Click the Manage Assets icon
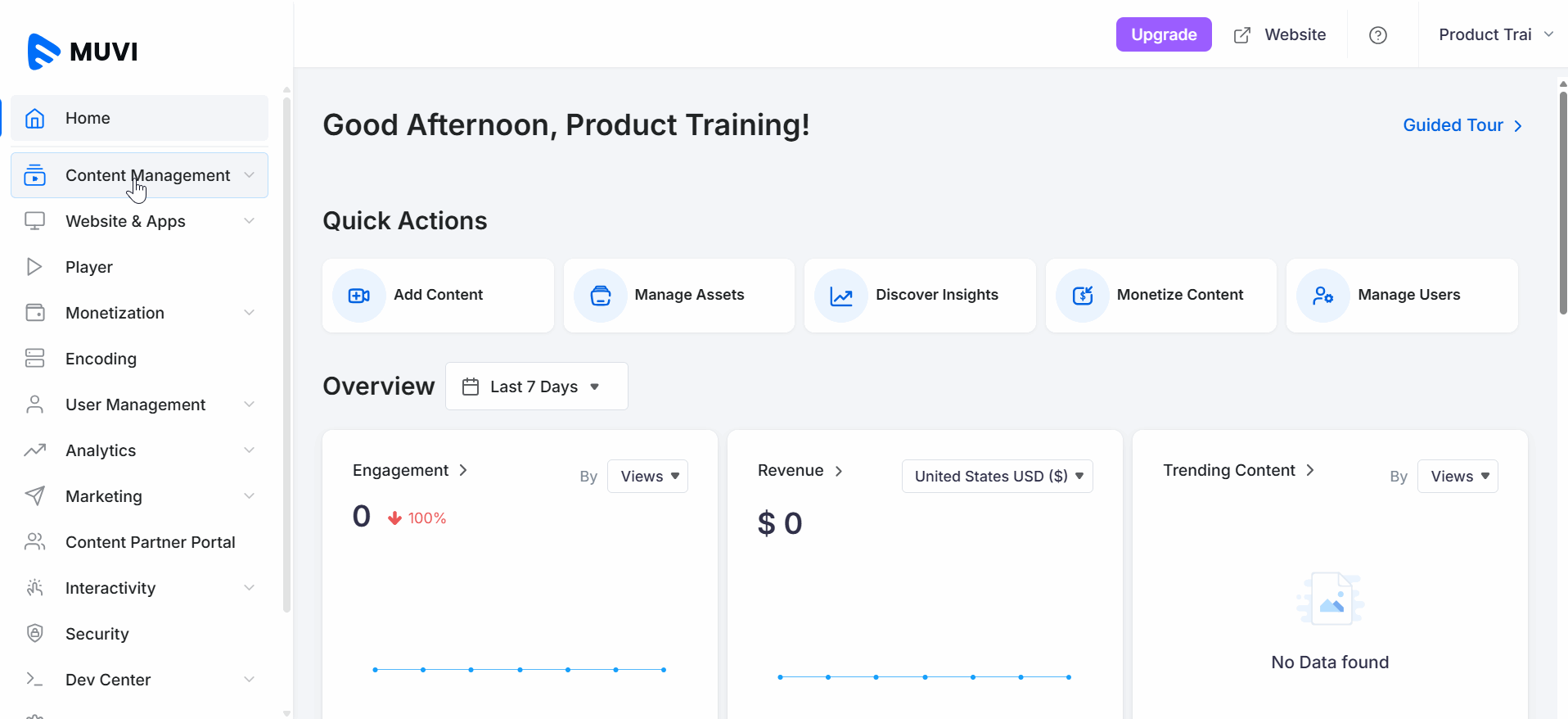Screen dimensions: 1568x719 point(600,296)
